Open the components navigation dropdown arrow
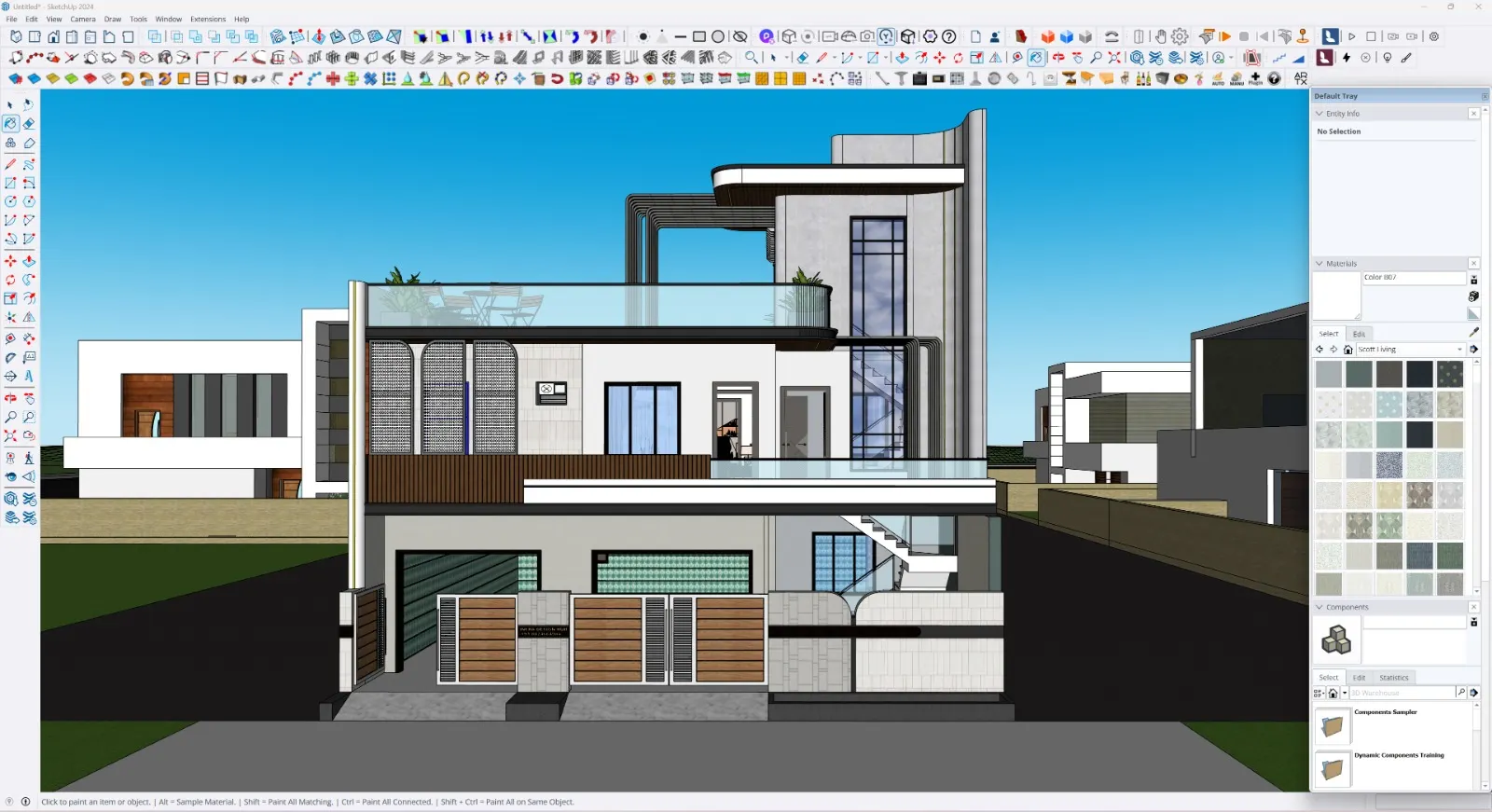The image size is (1492, 812). point(1344,693)
